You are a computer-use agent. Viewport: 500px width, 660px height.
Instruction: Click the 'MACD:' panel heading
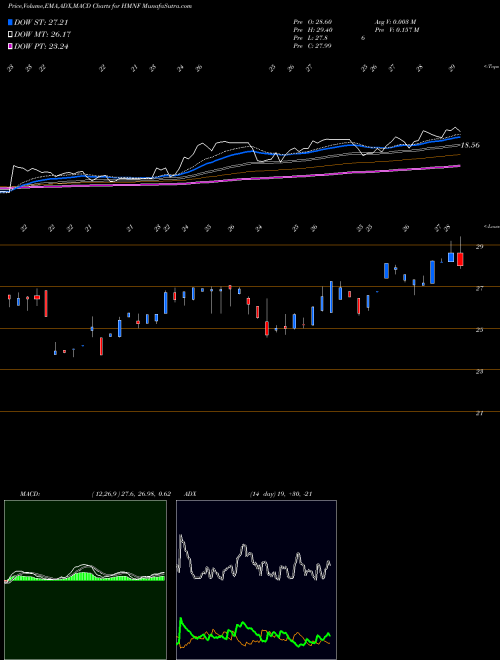pyautogui.click(x=29, y=494)
